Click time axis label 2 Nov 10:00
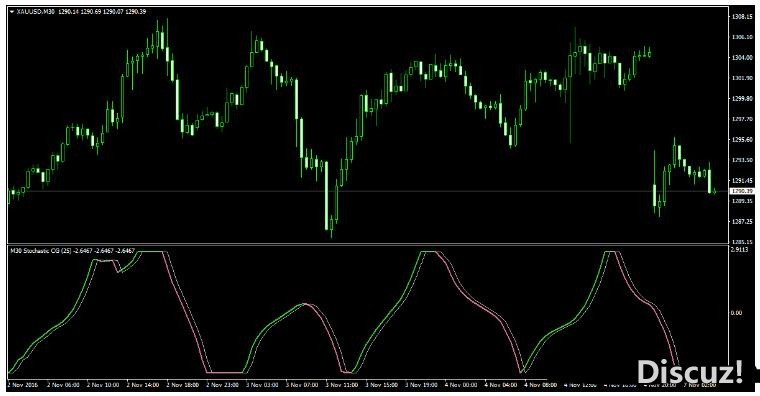 click(103, 385)
